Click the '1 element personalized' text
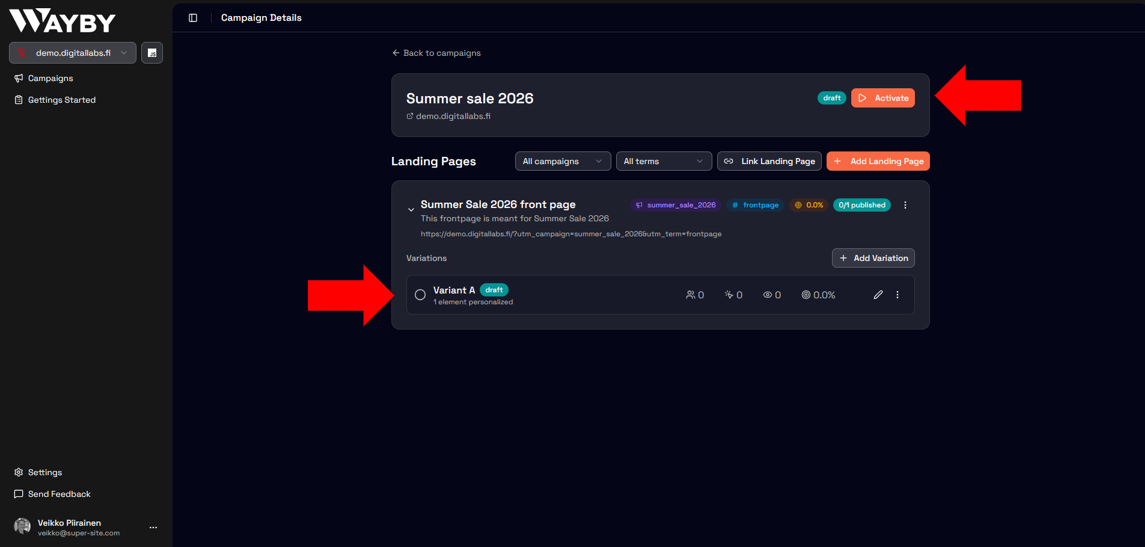Screen dimensions: 1145x547 pos(473,302)
